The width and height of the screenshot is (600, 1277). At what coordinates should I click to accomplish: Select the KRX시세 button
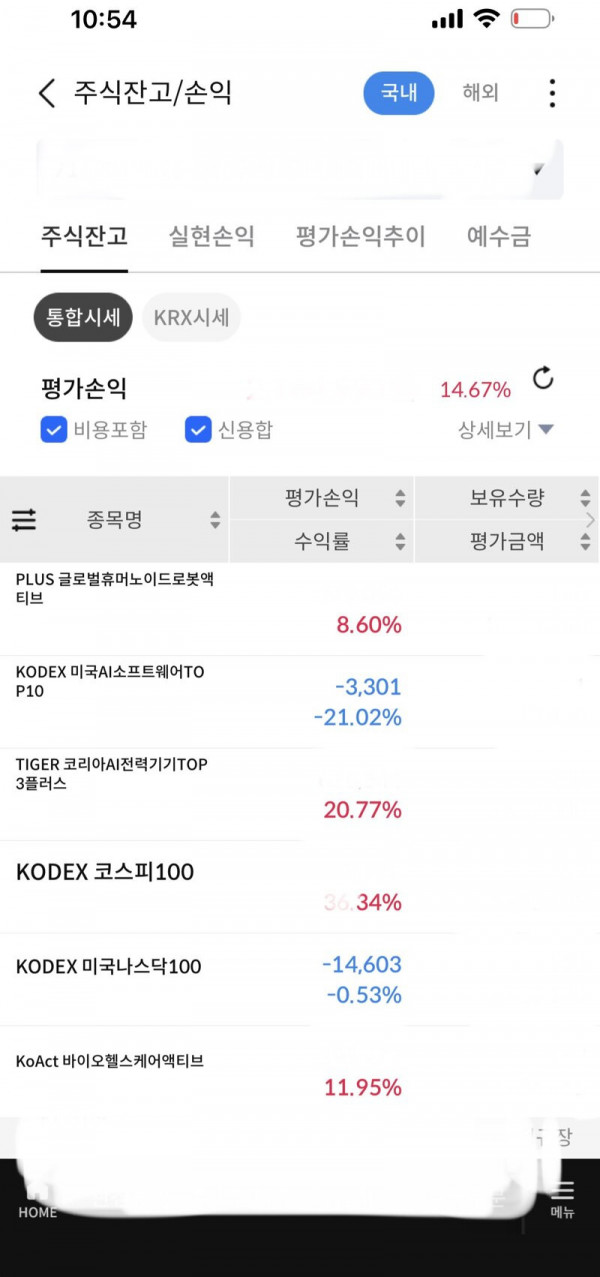[191, 318]
